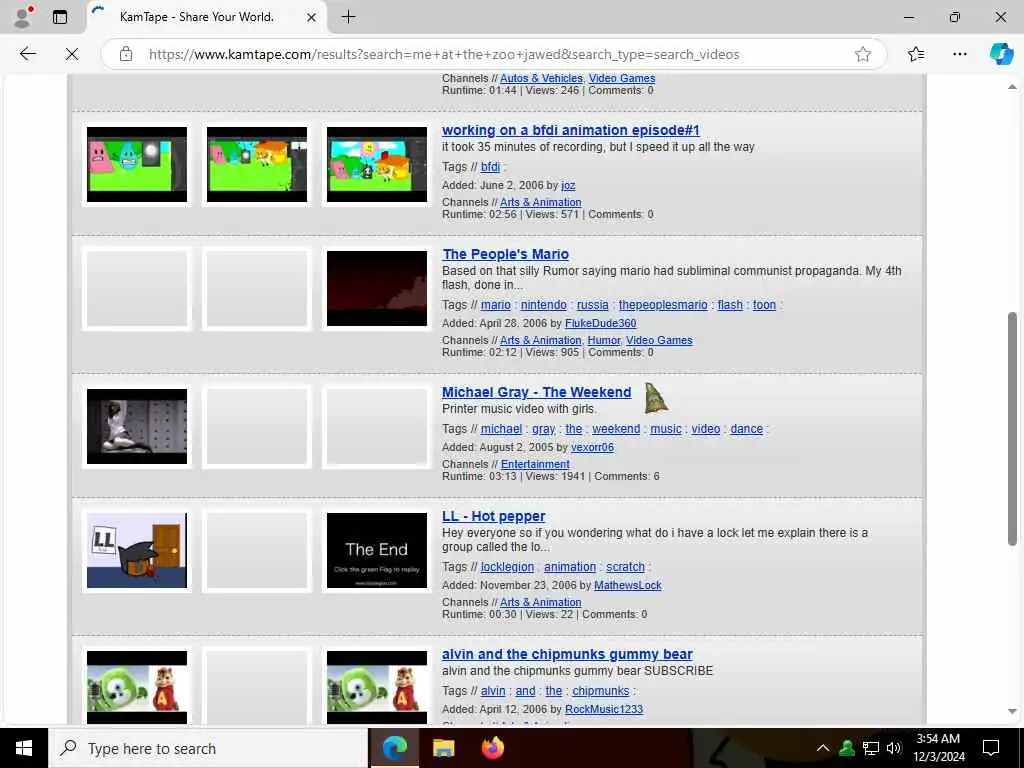
Task: Close the KamTape tab
Action: [312, 18]
